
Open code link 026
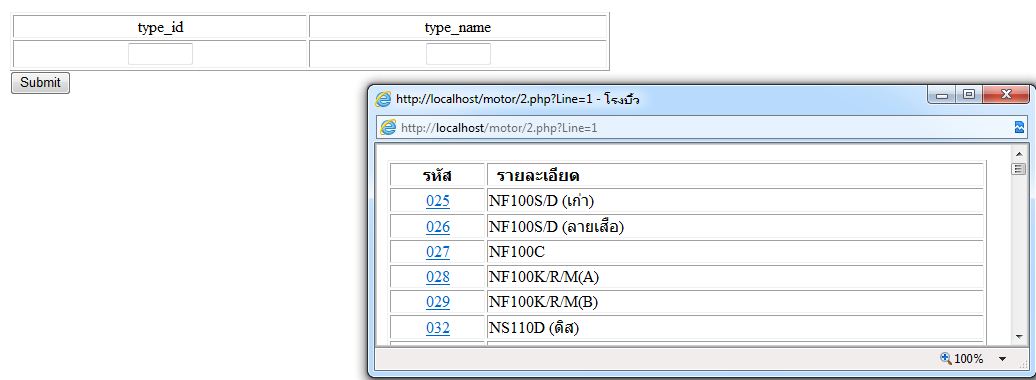coord(437,227)
